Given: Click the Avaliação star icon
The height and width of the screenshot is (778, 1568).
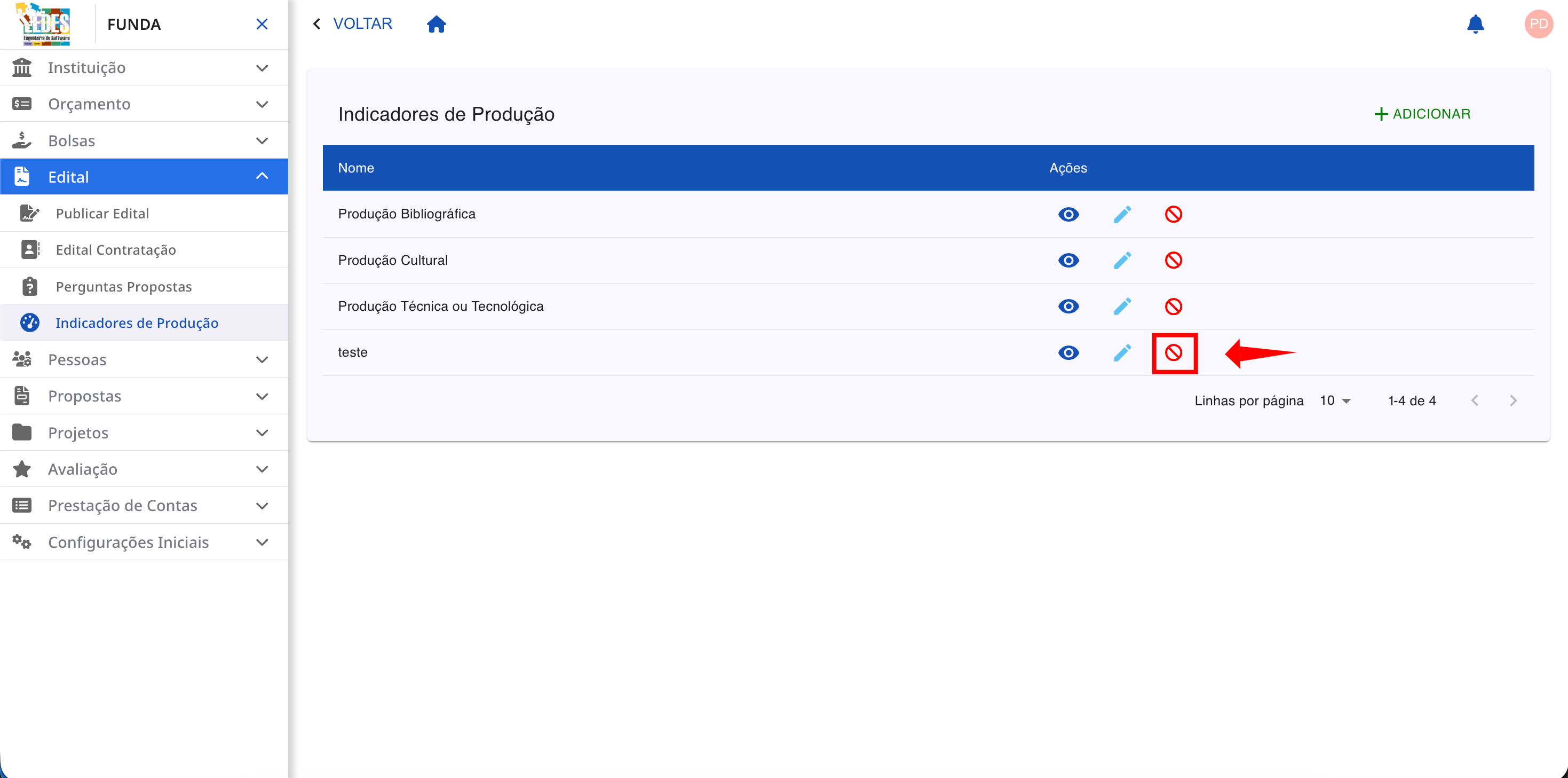Looking at the screenshot, I should point(22,469).
